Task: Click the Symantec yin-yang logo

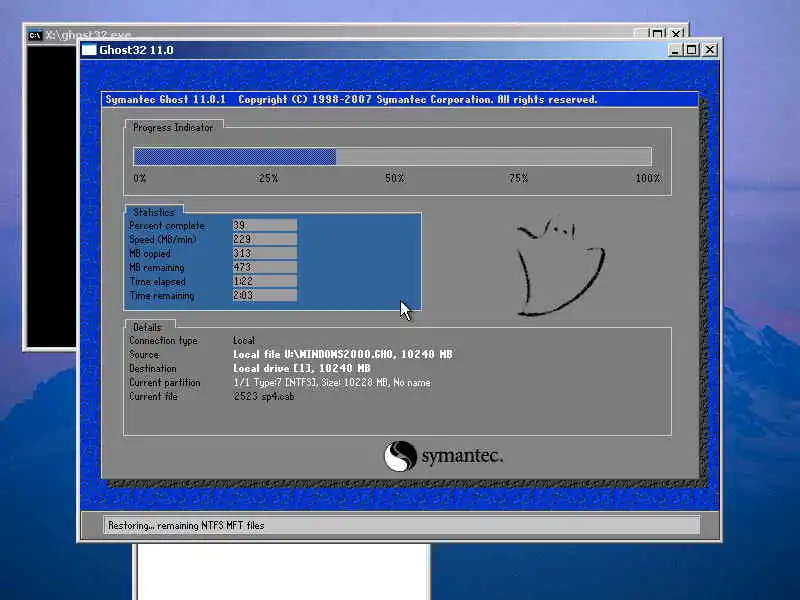Action: pyautogui.click(x=400, y=456)
